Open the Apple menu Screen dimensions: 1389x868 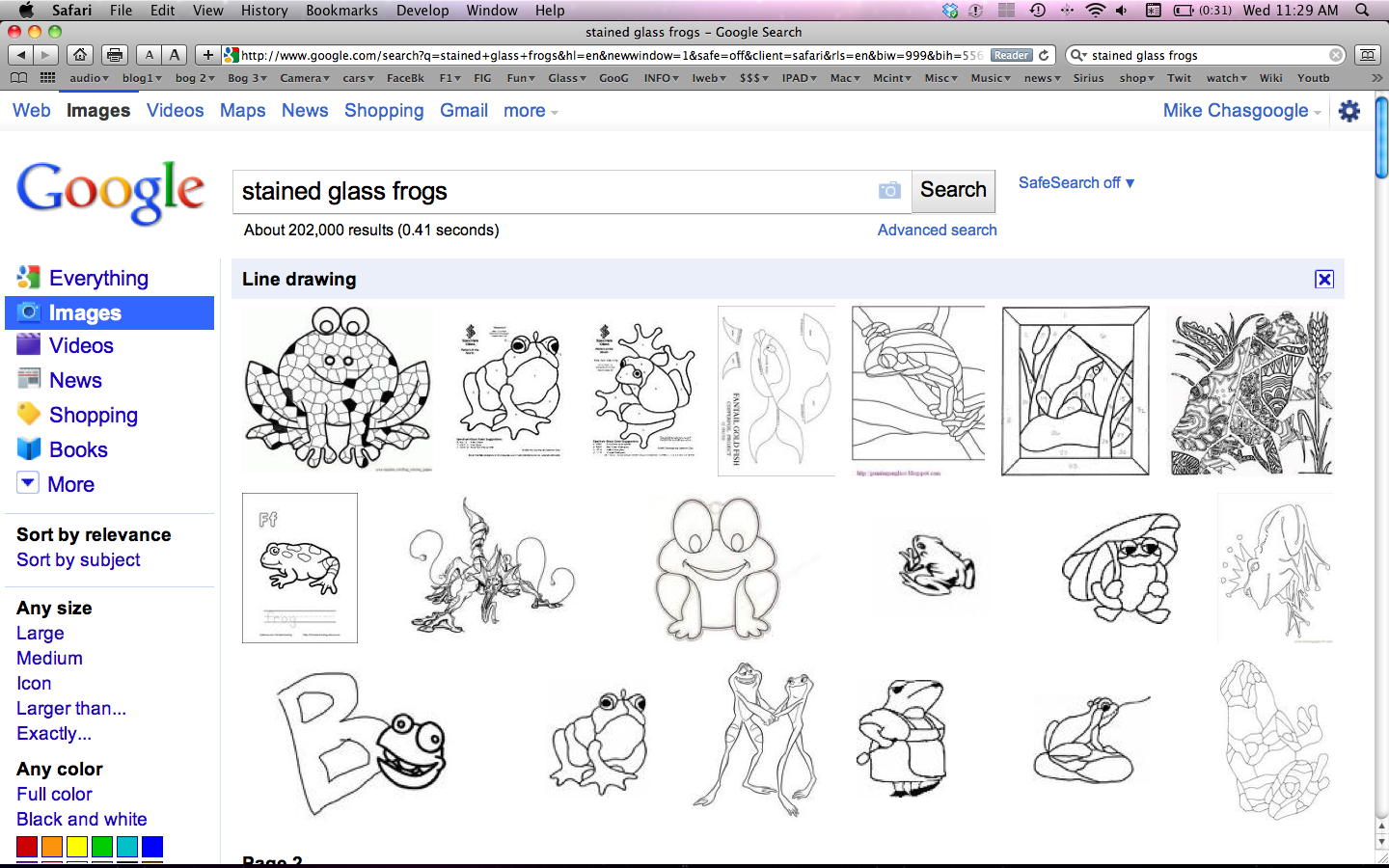[x=26, y=10]
